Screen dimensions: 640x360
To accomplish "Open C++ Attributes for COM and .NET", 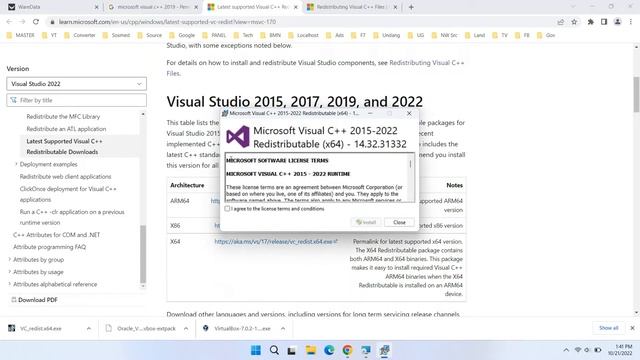I will click(x=56, y=235).
